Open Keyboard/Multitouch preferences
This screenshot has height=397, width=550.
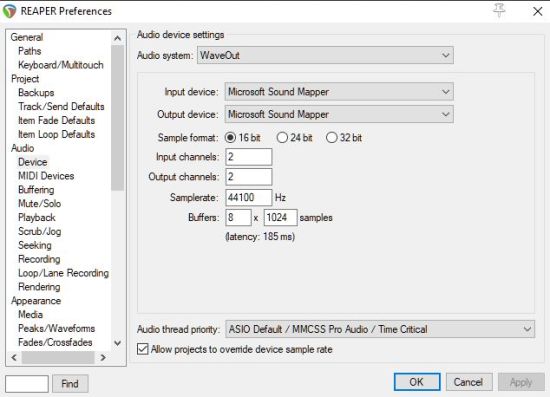61,65
